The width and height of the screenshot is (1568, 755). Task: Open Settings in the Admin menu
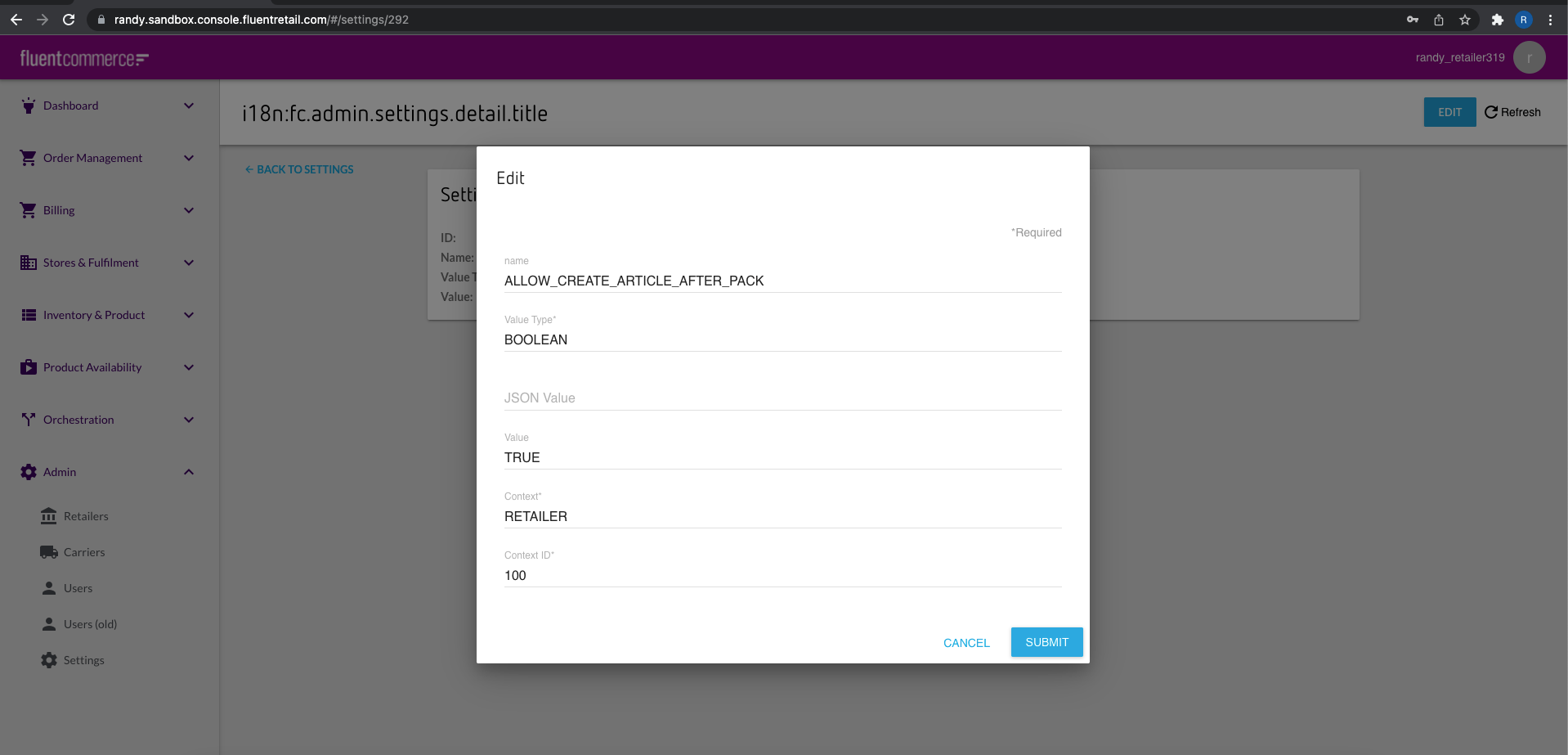(83, 660)
